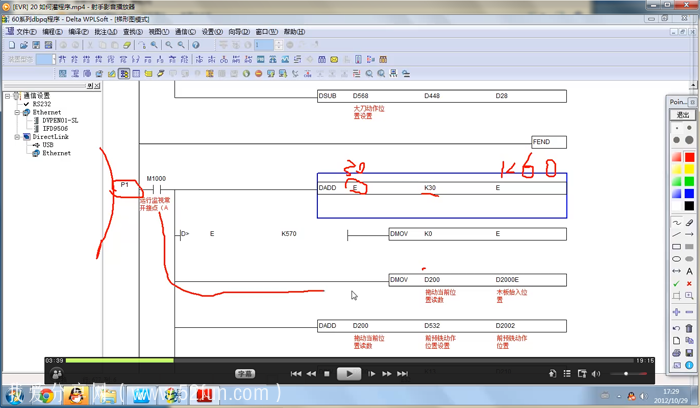
Task: Collapse the 通信设置 tree node
Action: pyautogui.click(x=8, y=97)
